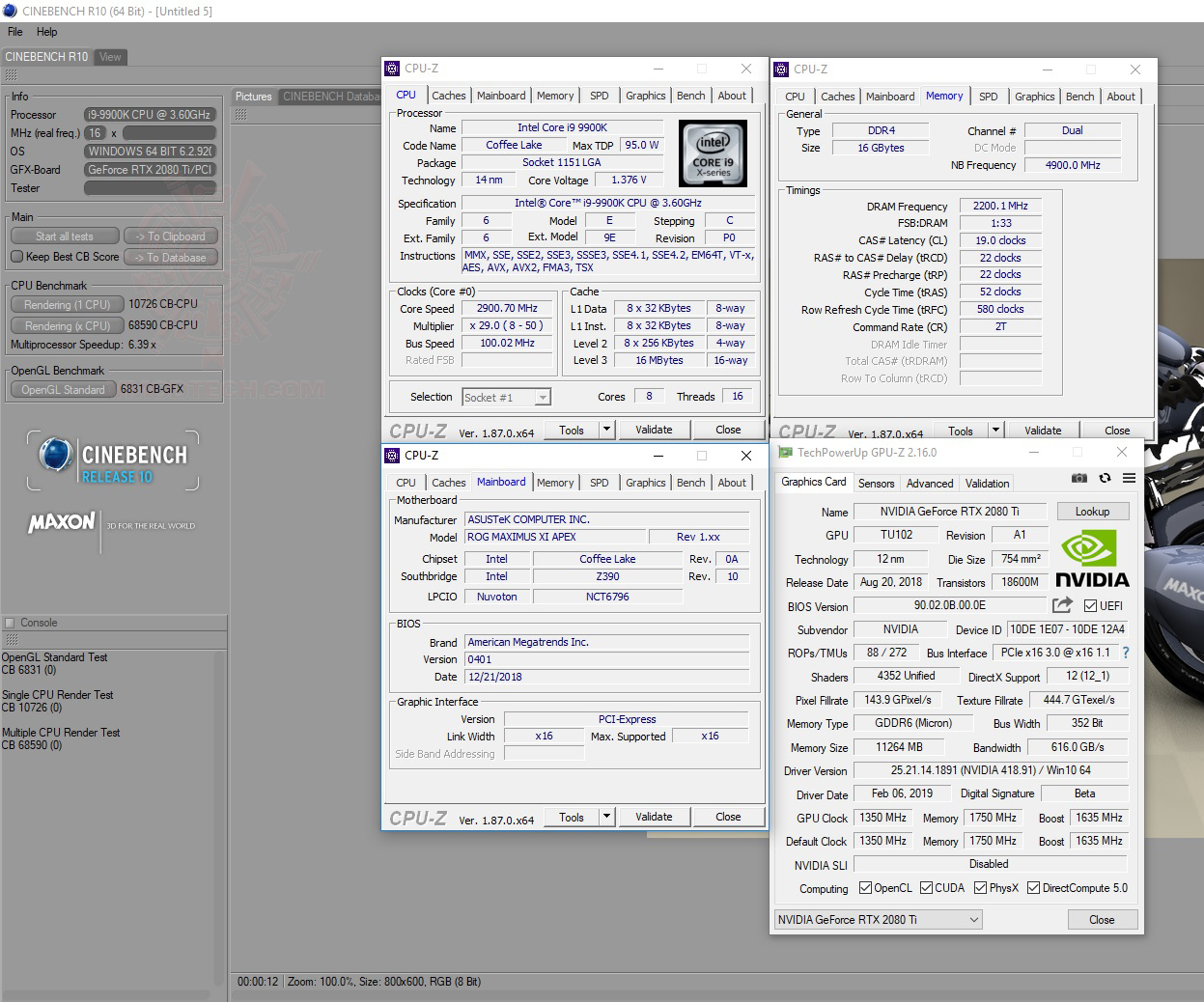The width and height of the screenshot is (1204, 1002).
Task: Click the To Database button
Action: click(170, 258)
